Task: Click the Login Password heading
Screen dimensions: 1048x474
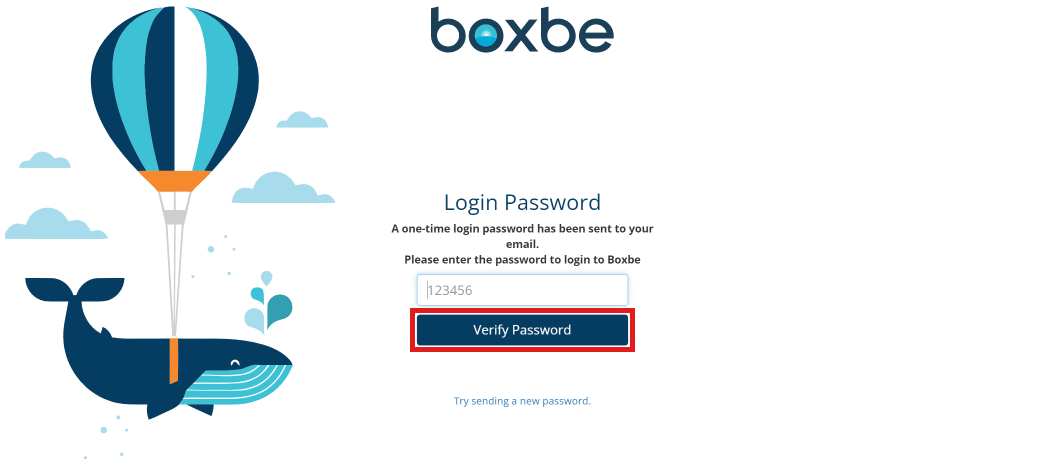Action: tap(522, 203)
